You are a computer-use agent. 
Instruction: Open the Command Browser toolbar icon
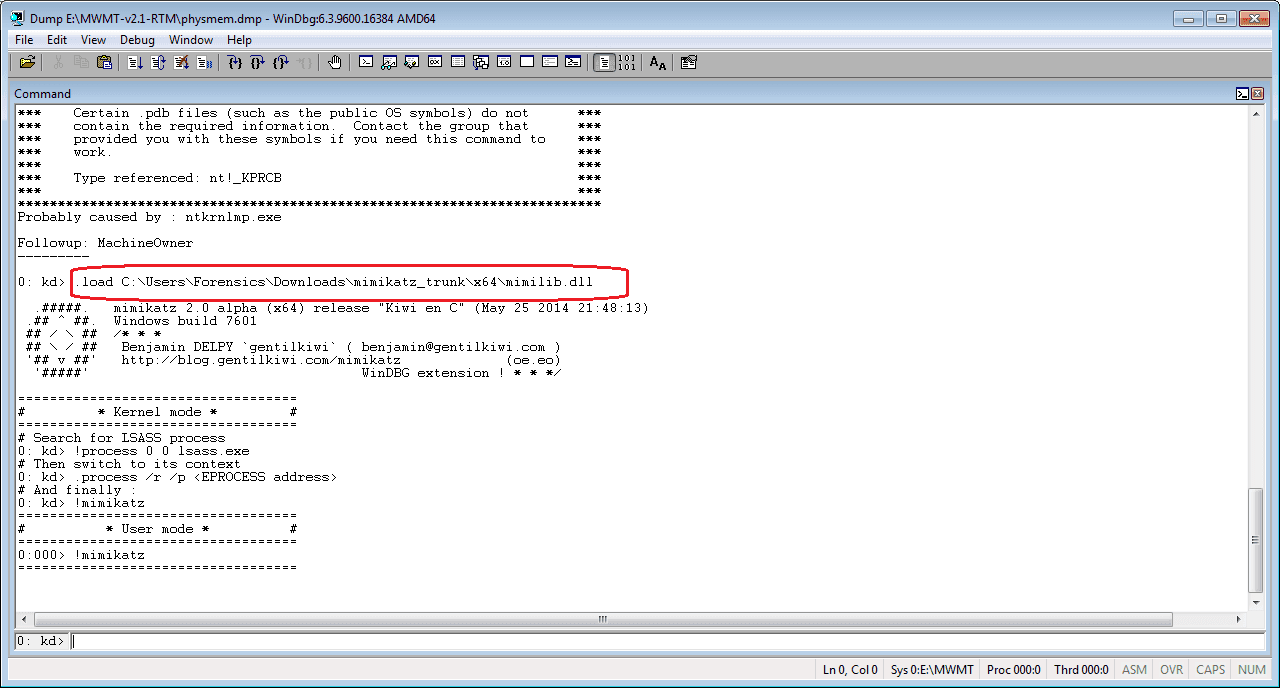point(573,62)
